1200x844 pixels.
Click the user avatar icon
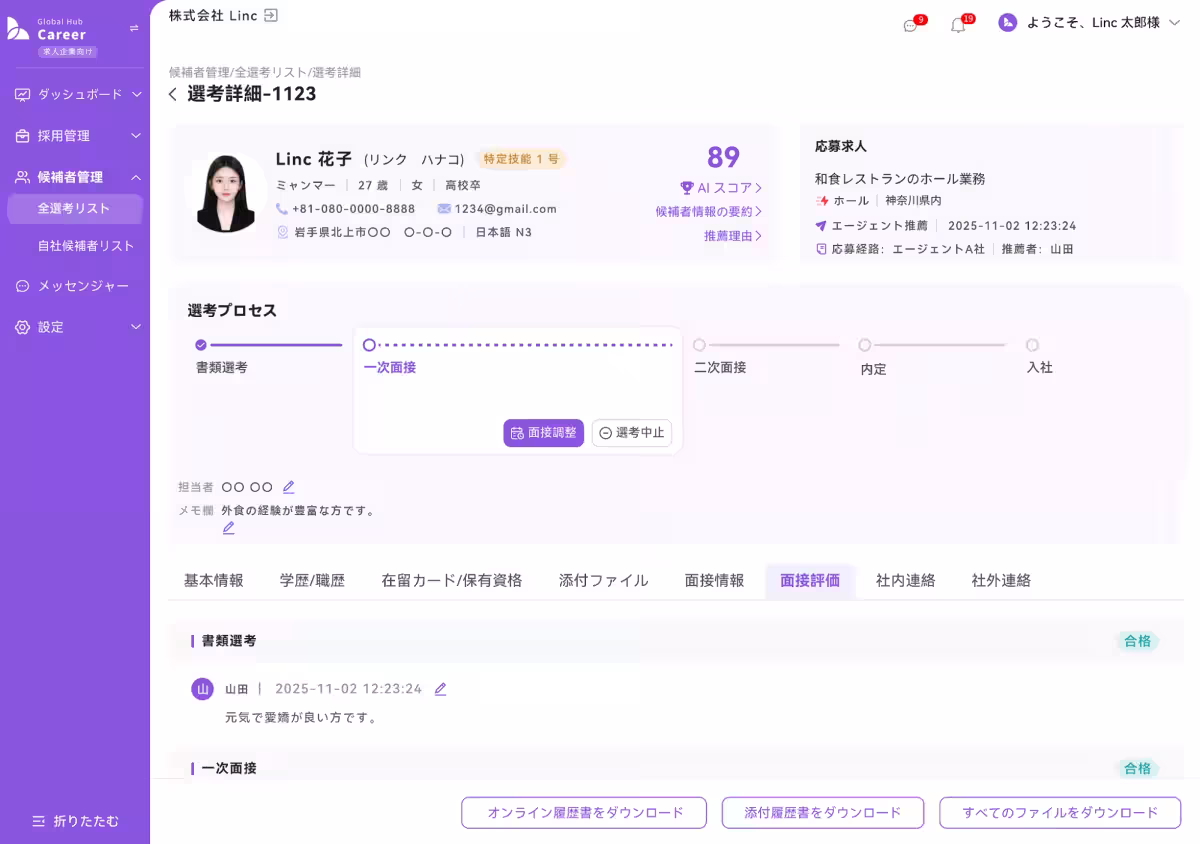coord(1008,22)
